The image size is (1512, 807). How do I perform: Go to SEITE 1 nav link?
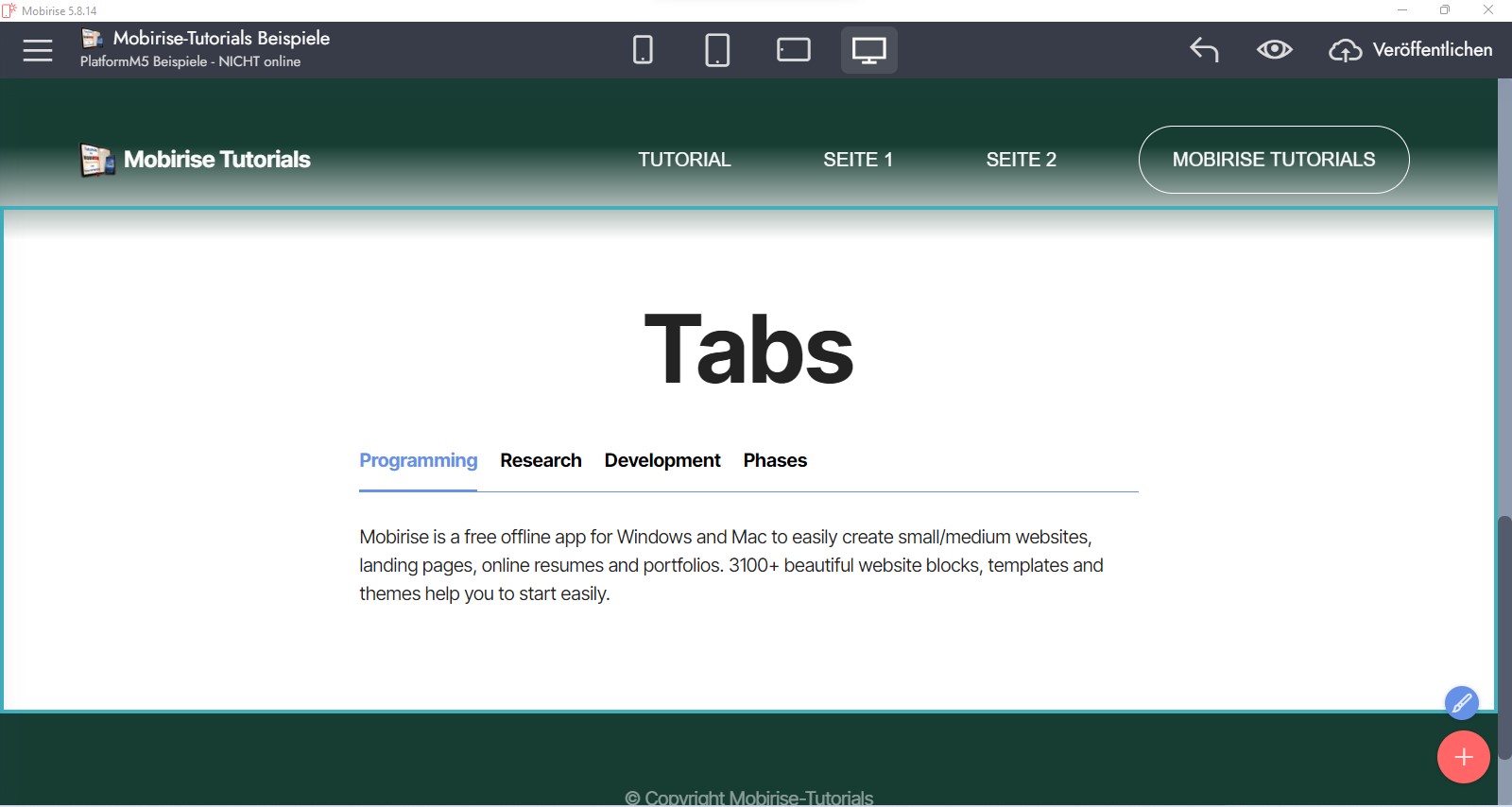[x=857, y=160]
